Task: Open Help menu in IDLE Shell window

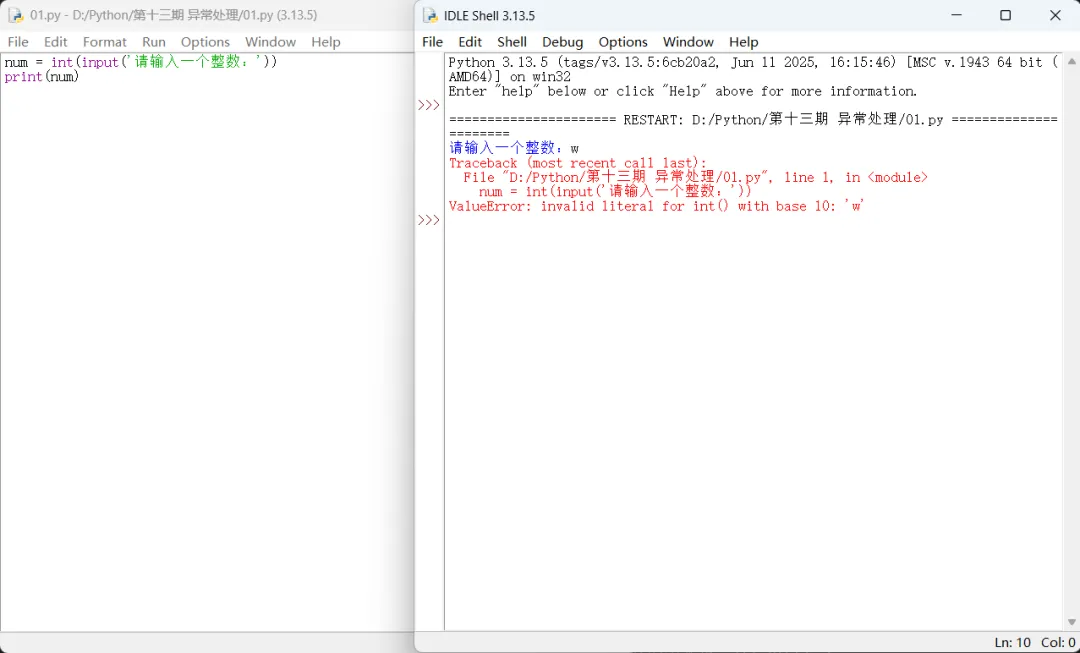Action: click(743, 42)
